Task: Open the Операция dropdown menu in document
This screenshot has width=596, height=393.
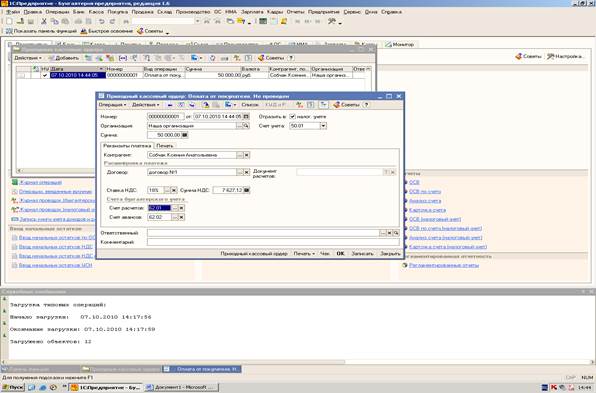Action: [x=112, y=105]
